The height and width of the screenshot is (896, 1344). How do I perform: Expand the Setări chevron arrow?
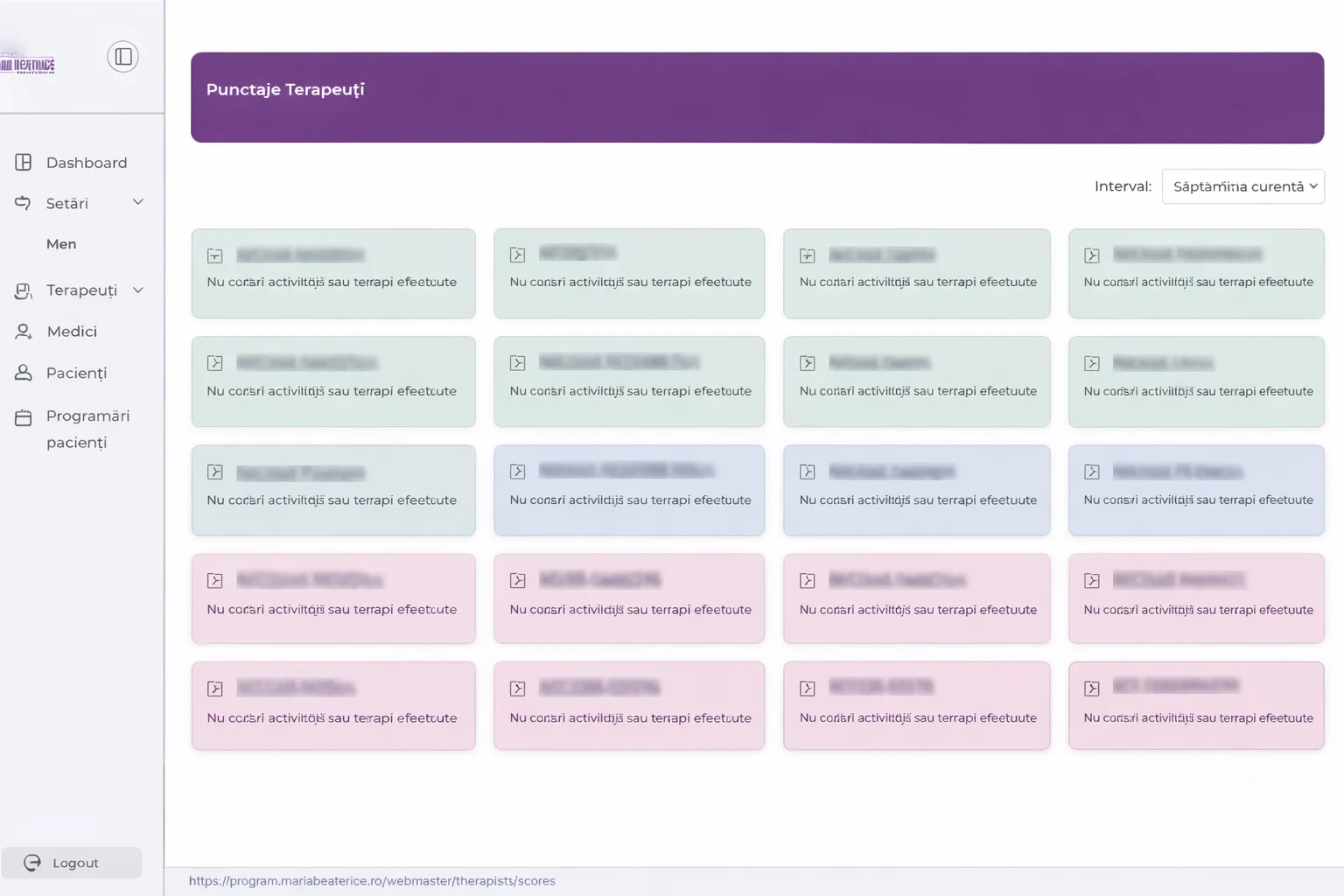[x=137, y=202]
